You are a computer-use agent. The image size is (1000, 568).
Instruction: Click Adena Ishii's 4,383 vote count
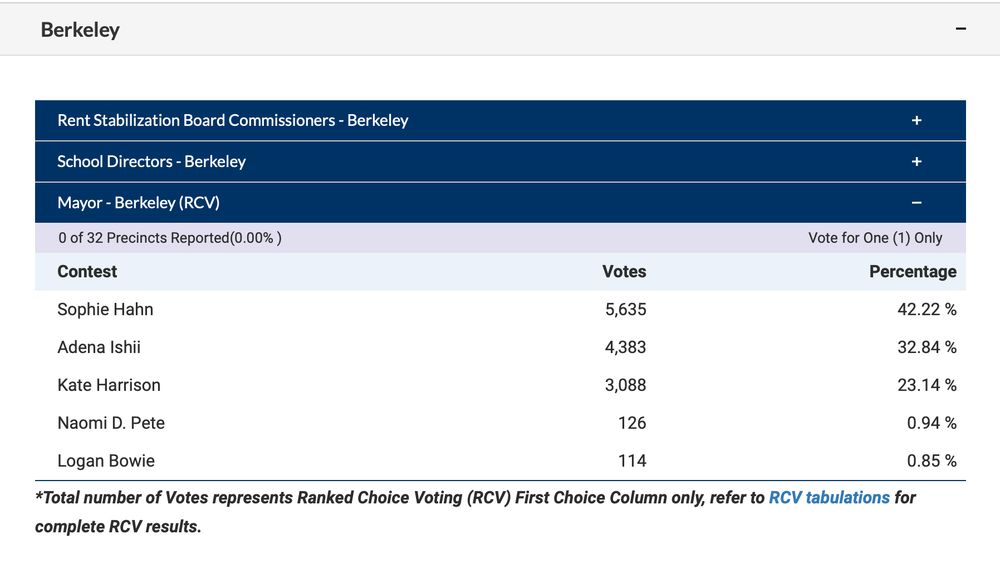pos(625,348)
